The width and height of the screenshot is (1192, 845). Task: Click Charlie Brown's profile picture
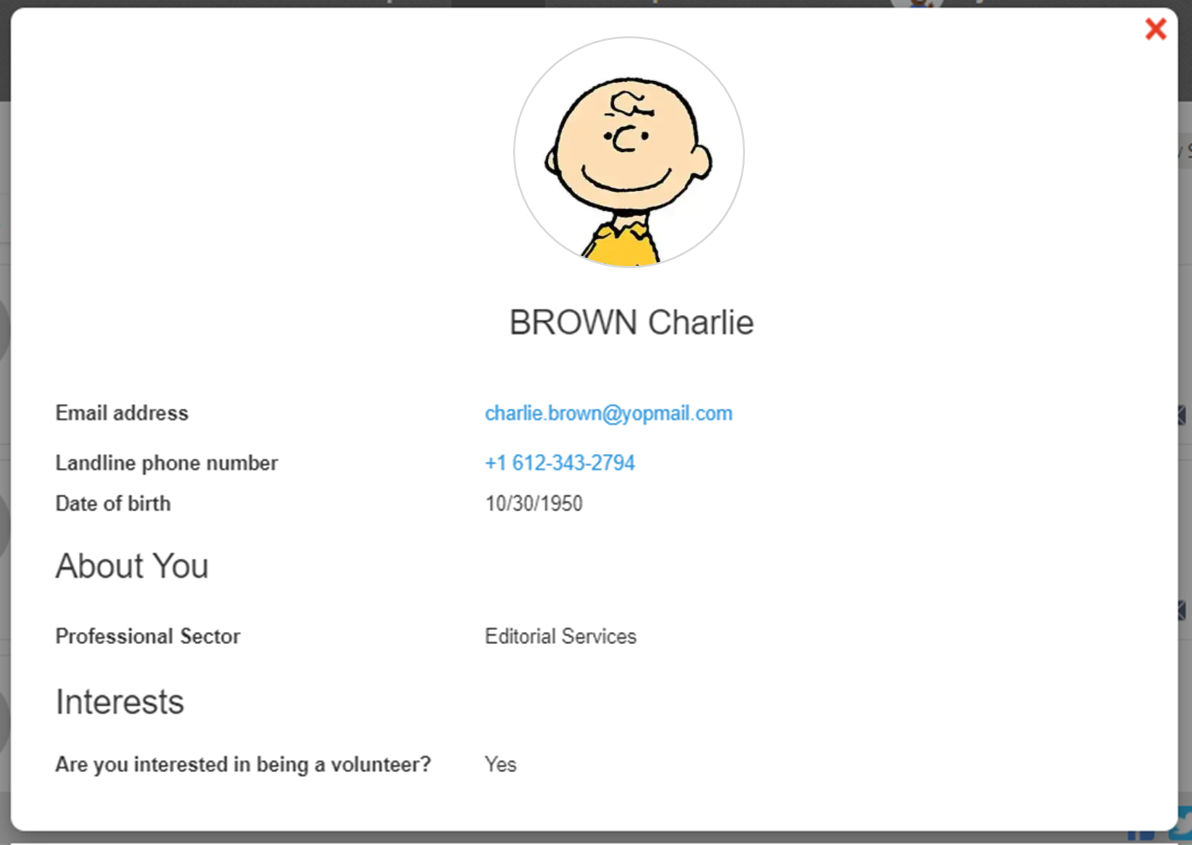629,153
